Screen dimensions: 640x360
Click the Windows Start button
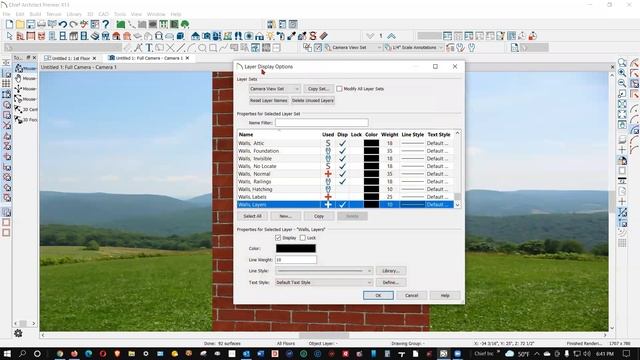[7, 353]
